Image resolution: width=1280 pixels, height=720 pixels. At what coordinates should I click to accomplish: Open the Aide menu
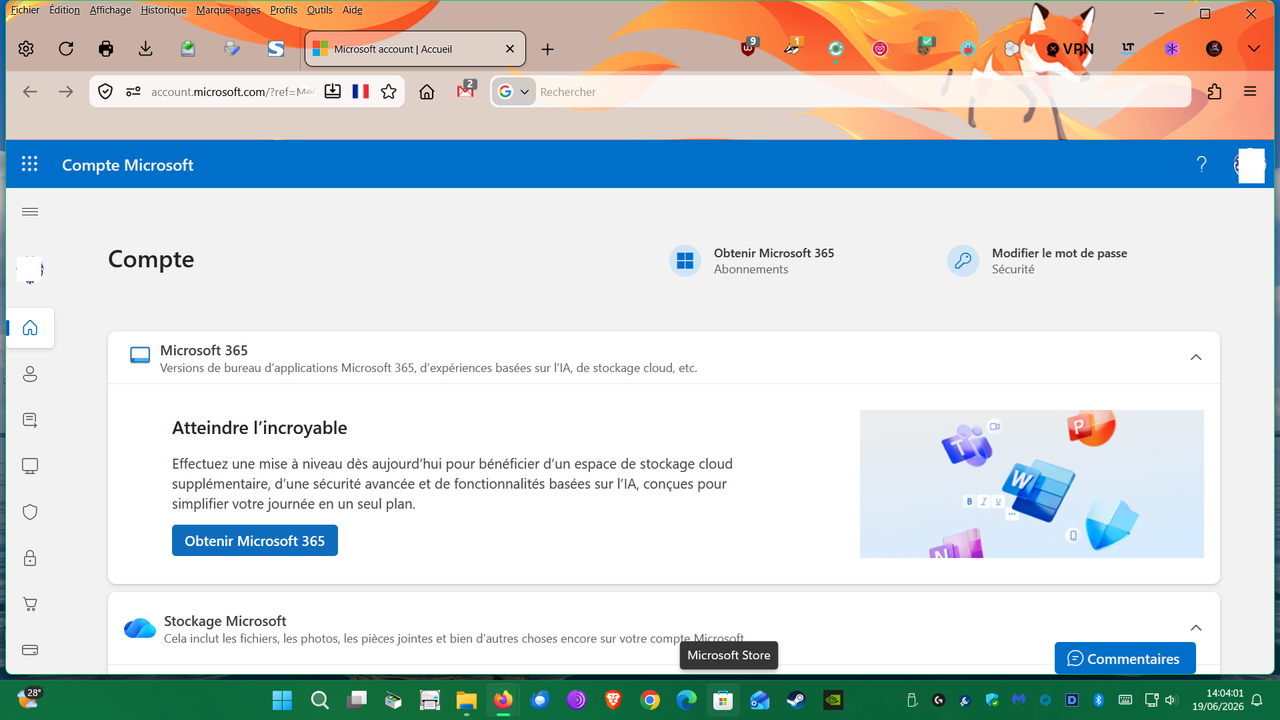pyautogui.click(x=352, y=10)
